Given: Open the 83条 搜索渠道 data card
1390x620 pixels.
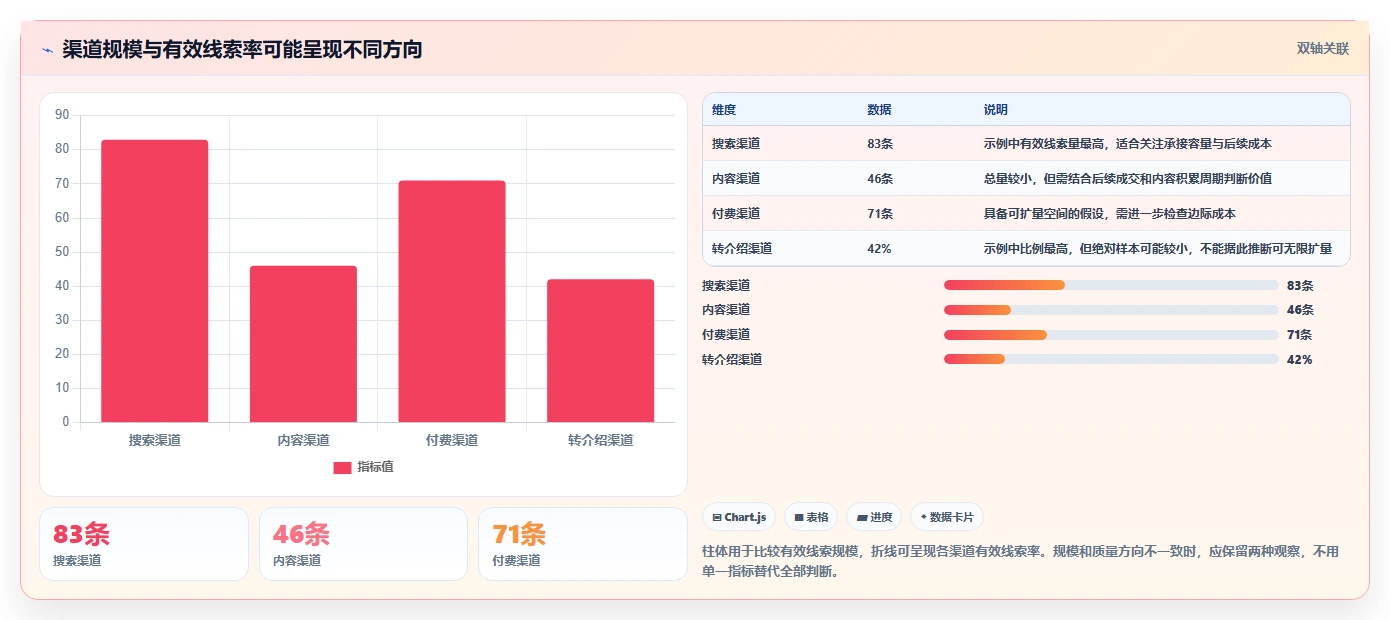Looking at the screenshot, I should tap(144, 544).
